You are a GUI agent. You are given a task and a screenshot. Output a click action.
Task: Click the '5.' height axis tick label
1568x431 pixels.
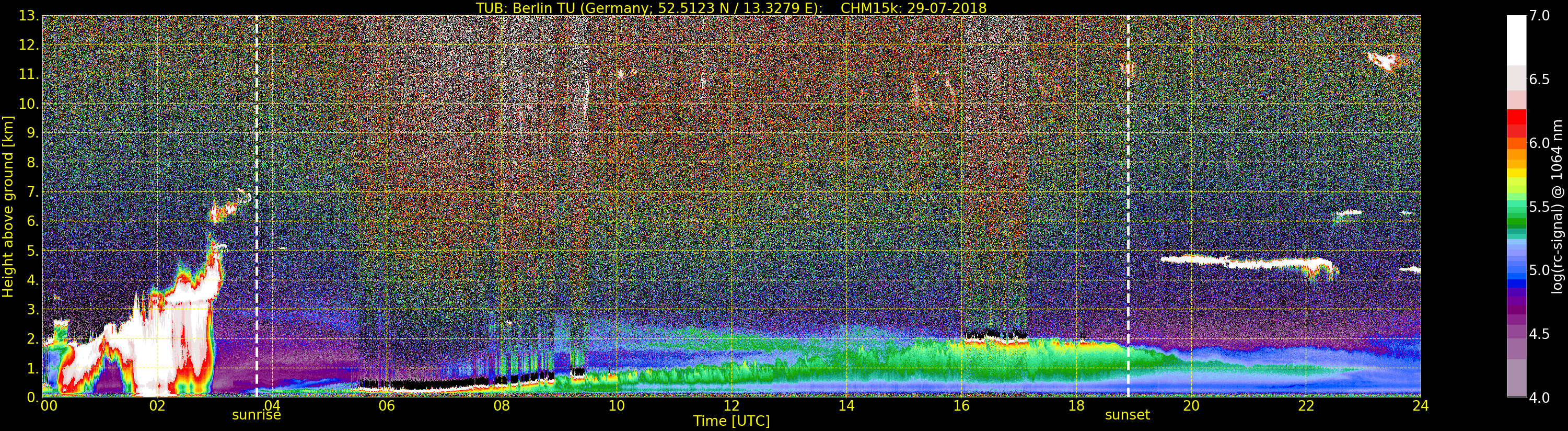[x=32, y=251]
